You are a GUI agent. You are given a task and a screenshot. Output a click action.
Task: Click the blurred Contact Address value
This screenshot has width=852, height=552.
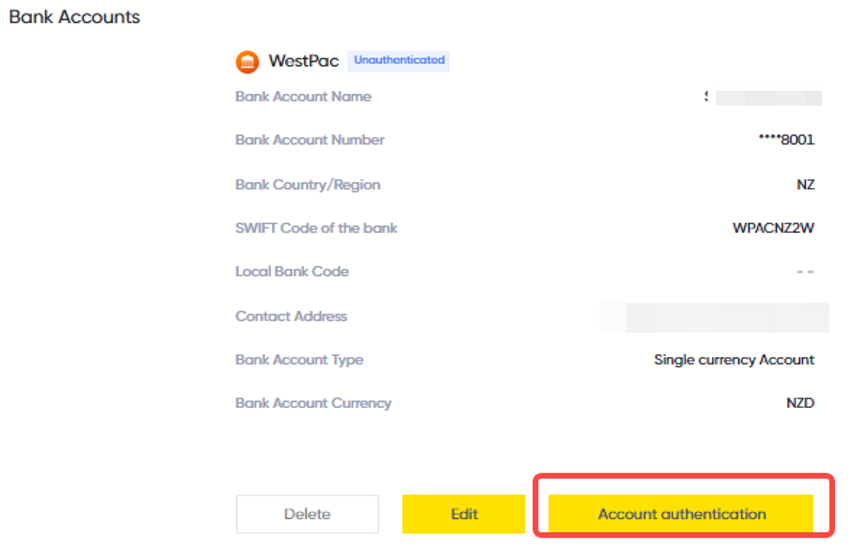[x=715, y=317]
